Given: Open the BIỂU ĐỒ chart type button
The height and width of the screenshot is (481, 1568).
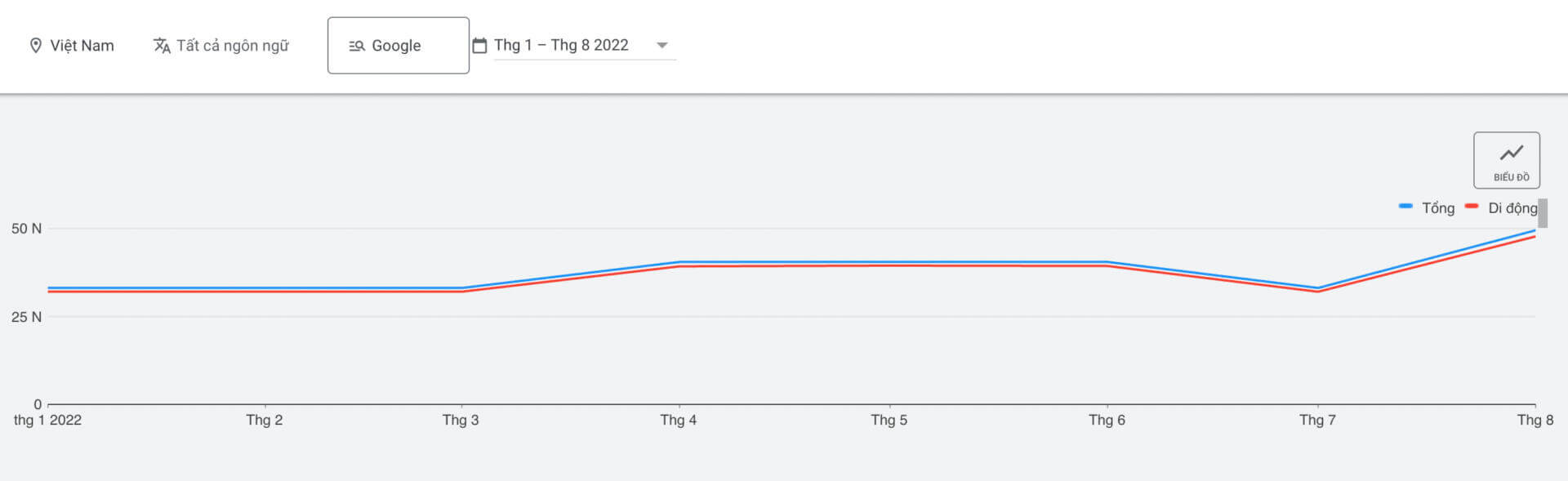Looking at the screenshot, I should tap(1506, 160).
